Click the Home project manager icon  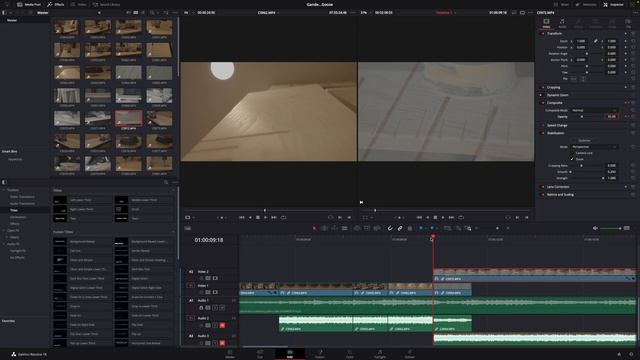click(x=619, y=354)
